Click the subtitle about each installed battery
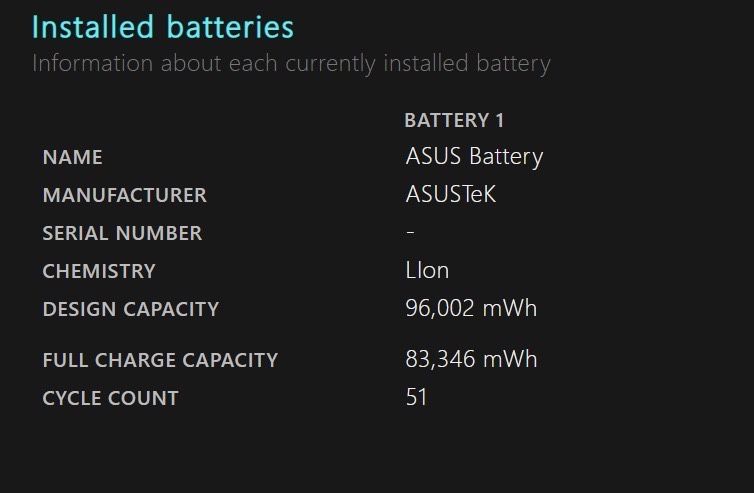The width and height of the screenshot is (754, 493). tap(291, 64)
